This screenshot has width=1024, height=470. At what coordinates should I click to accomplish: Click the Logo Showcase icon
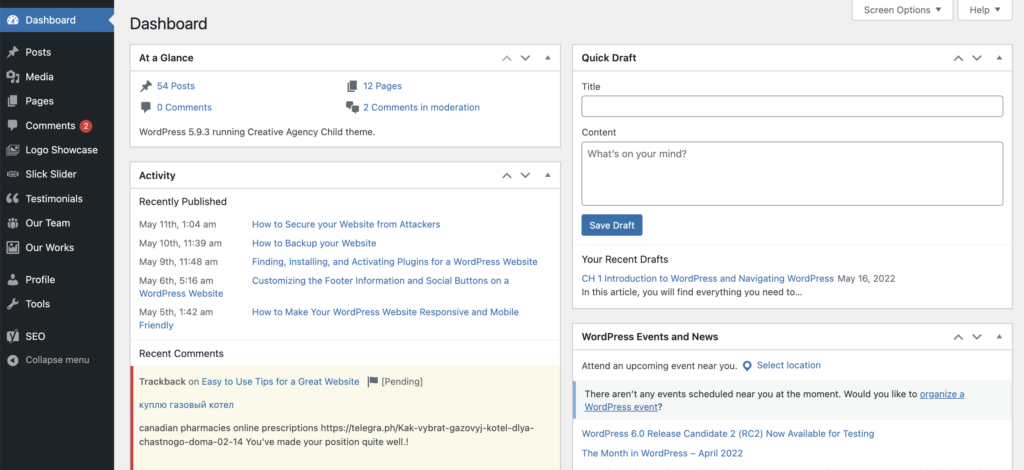pos(12,150)
